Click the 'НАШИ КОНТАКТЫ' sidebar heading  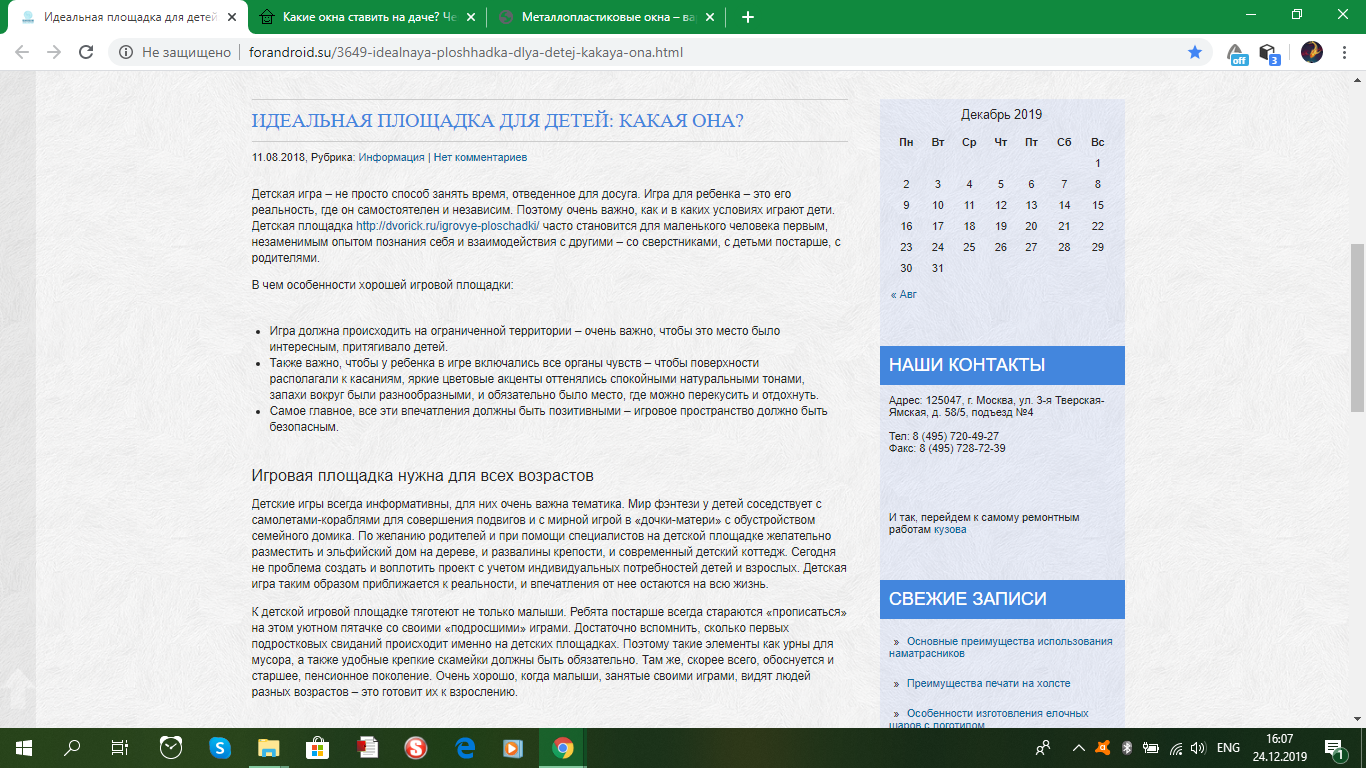pyautogui.click(x=1002, y=365)
